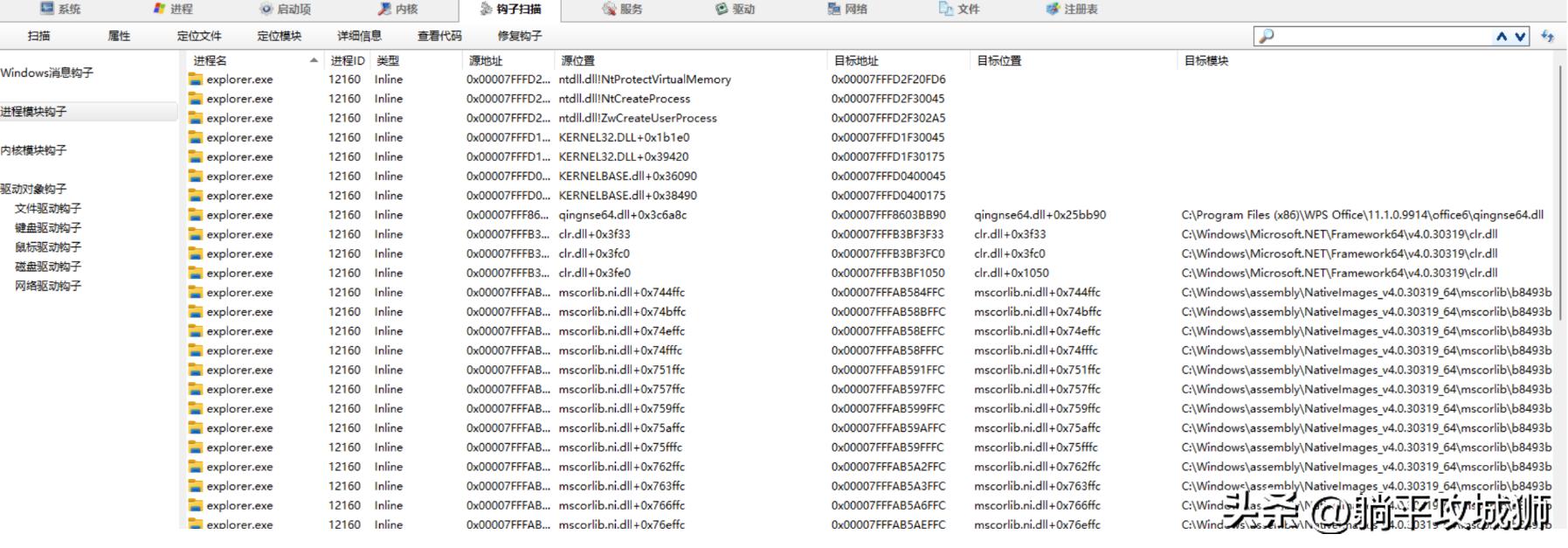The width and height of the screenshot is (1568, 548).
Task: Switch to the 服务 tab
Action: (622, 9)
